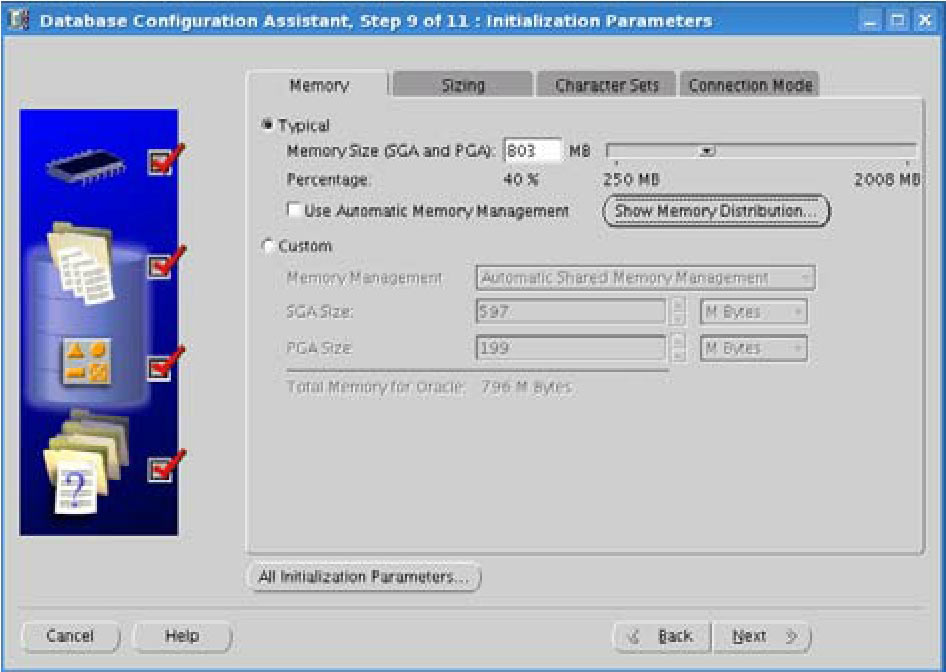Select the Custom memory option
The image size is (946, 672).
pyautogui.click(x=267, y=246)
